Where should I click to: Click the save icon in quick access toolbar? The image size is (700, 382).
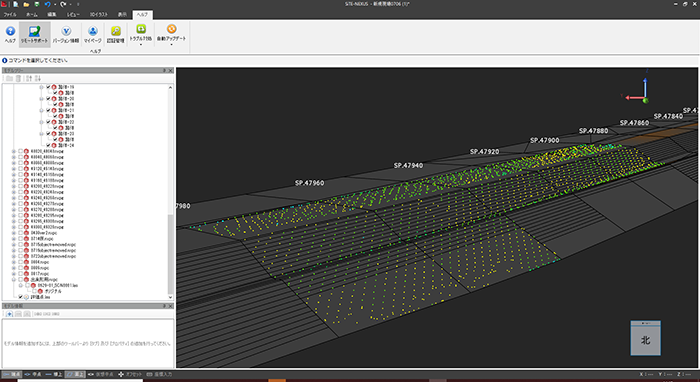(x=37, y=4)
